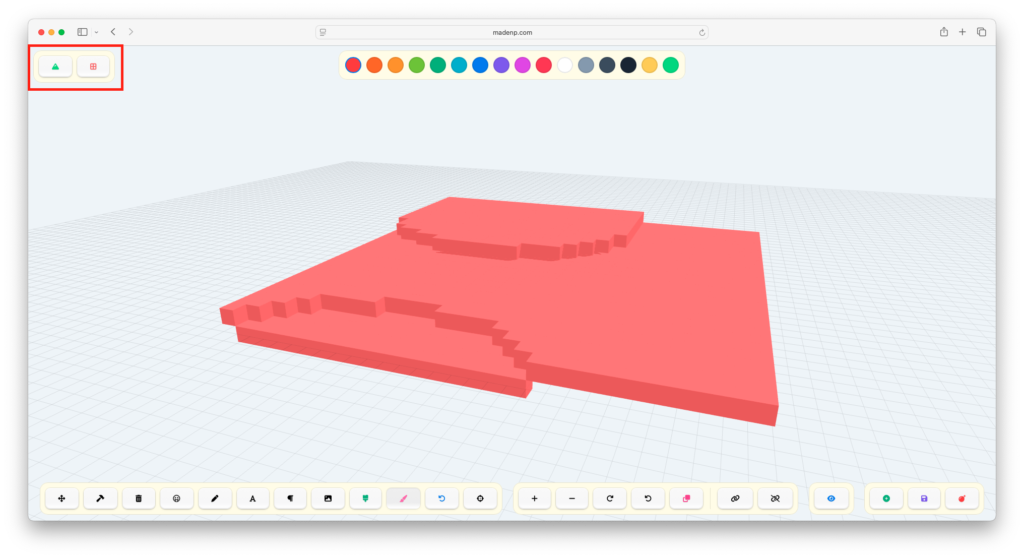
Task: Select the move arrows tool
Action: click(x=62, y=499)
